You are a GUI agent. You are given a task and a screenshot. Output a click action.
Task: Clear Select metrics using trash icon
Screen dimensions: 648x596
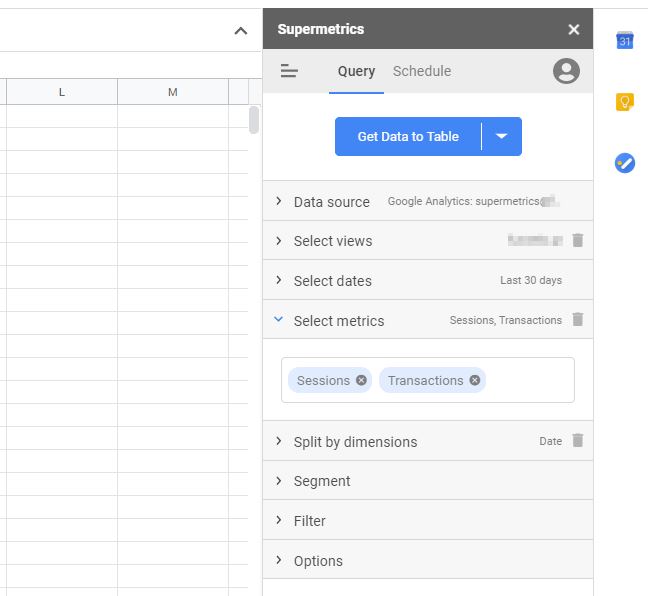(x=577, y=319)
